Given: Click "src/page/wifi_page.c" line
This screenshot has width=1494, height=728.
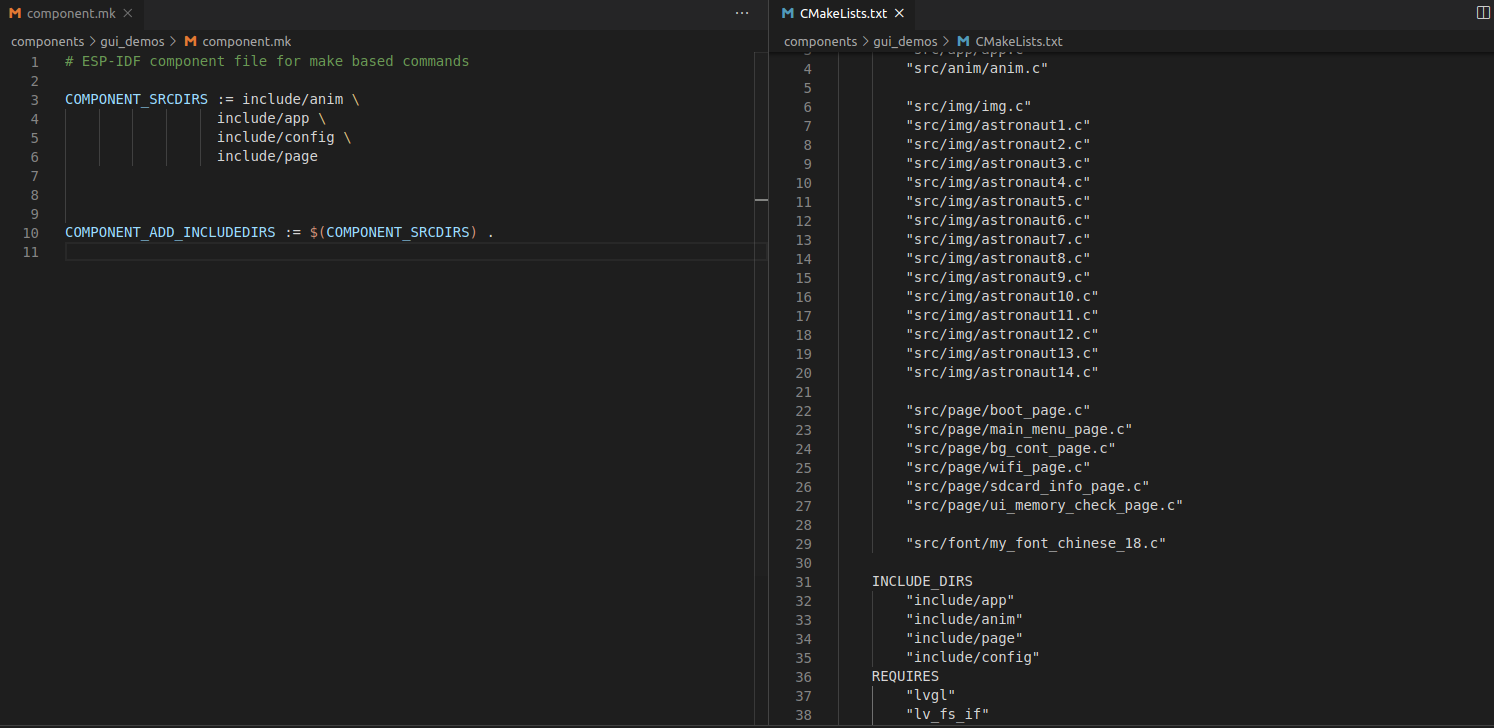Looking at the screenshot, I should 998,468.
